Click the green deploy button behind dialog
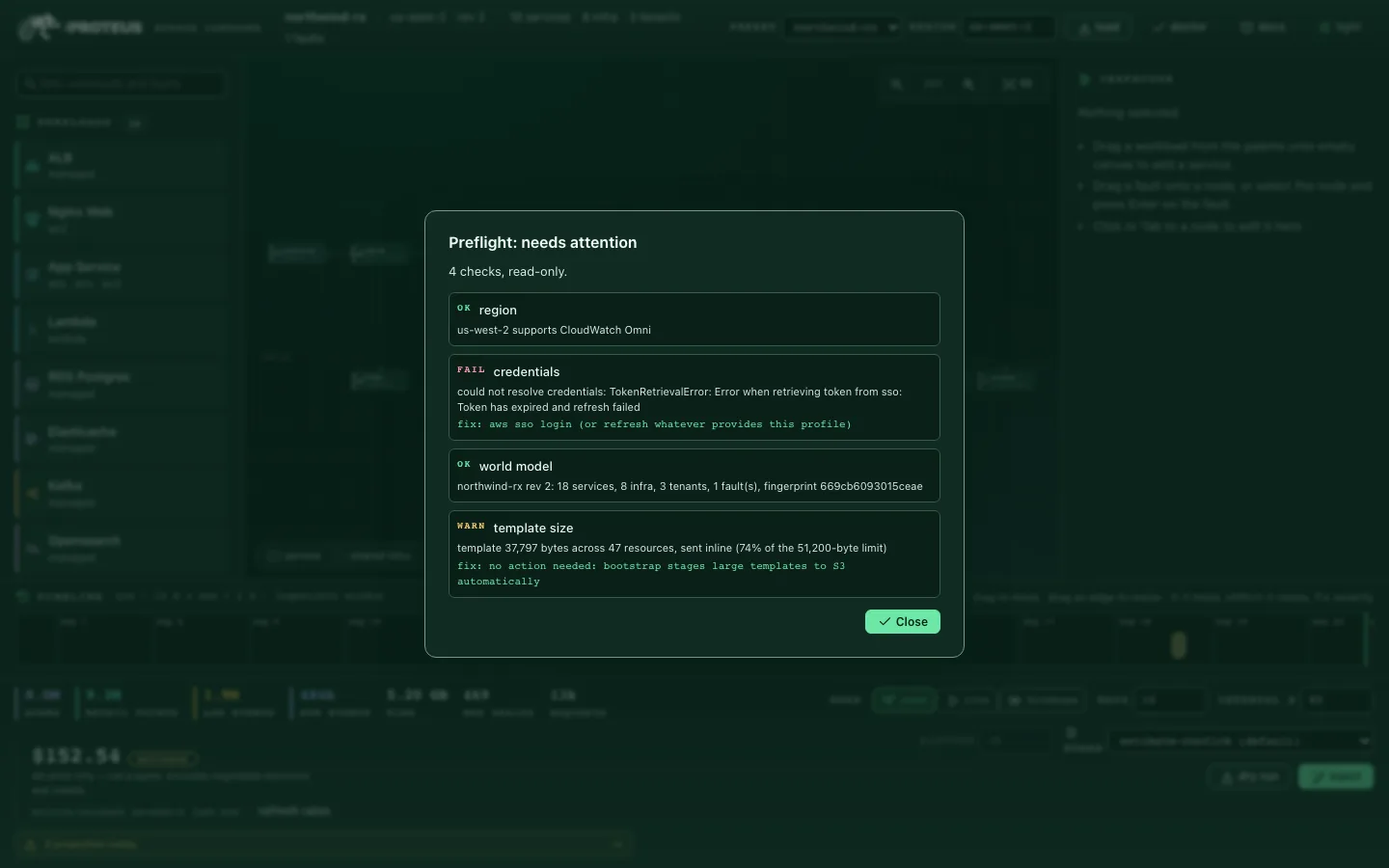Screen dimensions: 1389x868 click(x=1336, y=776)
